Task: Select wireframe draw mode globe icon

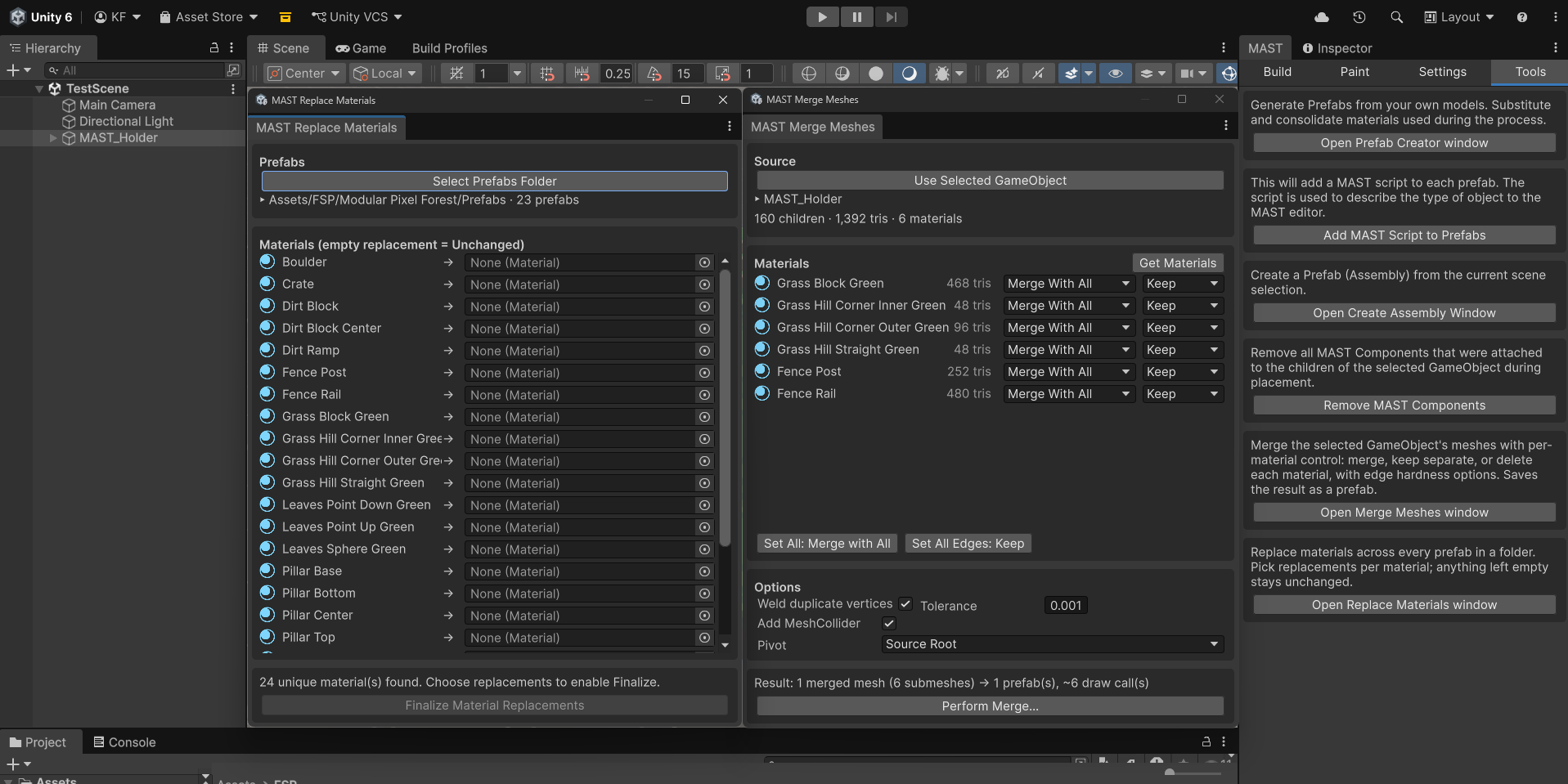Action: (809, 74)
